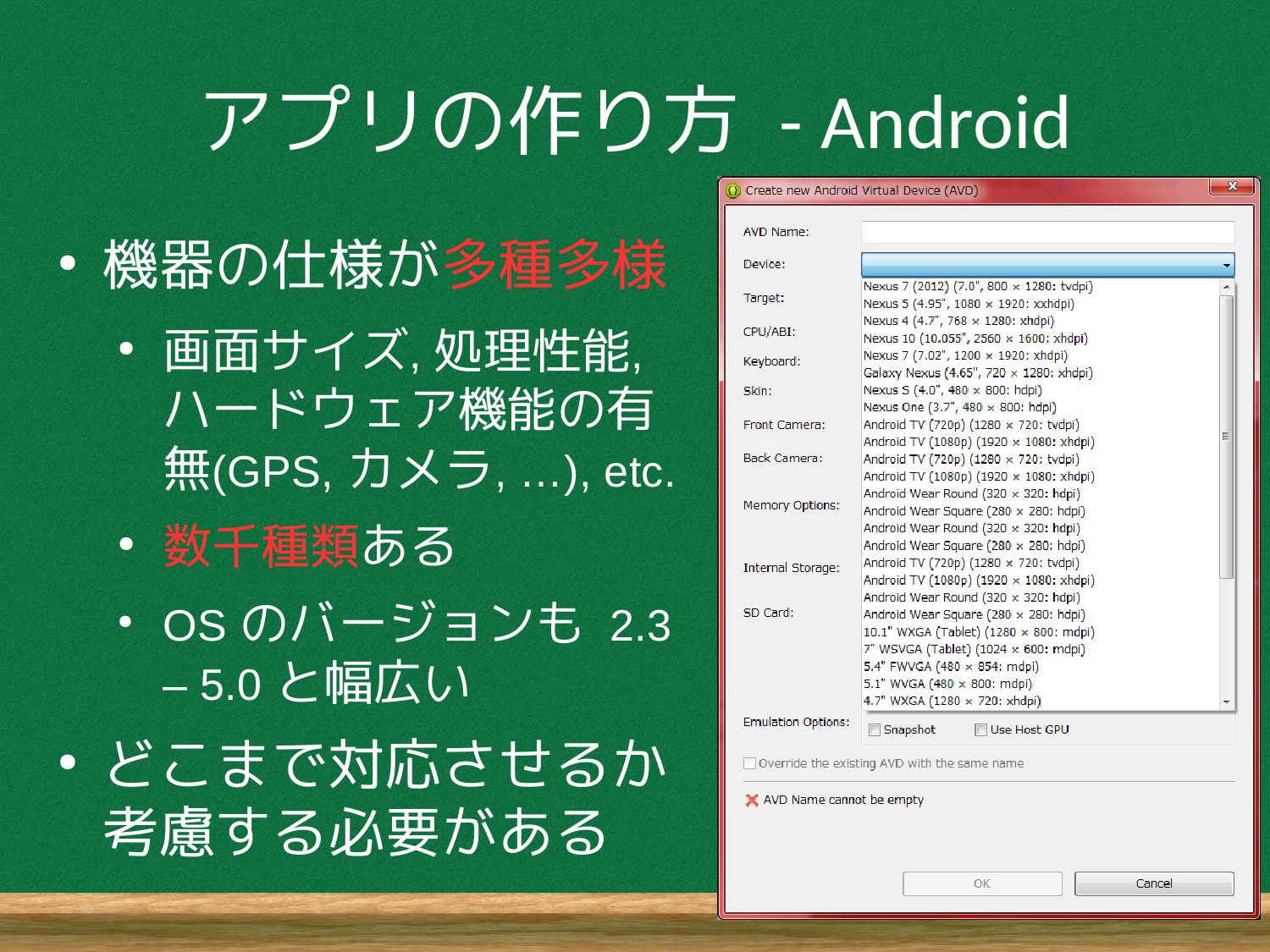Click the device list scroll-up arrow
The width and height of the screenshot is (1270, 952).
tap(1226, 287)
